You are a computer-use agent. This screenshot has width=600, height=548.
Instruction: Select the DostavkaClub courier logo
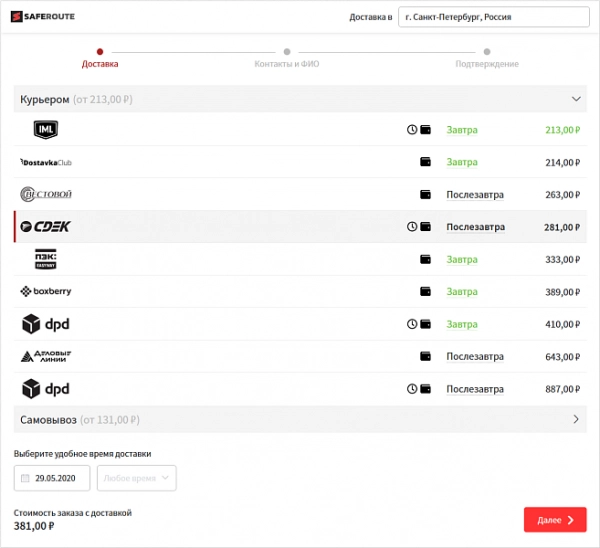46,162
